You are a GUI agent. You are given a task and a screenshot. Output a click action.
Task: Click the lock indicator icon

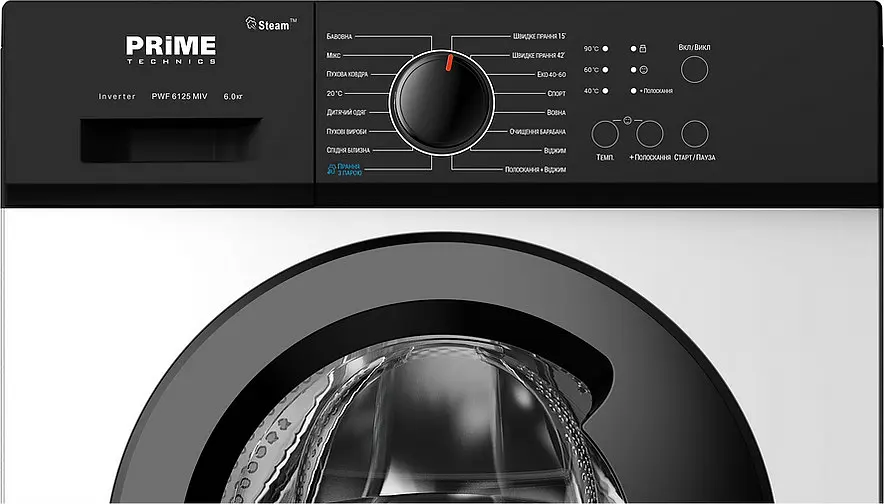coord(643,49)
